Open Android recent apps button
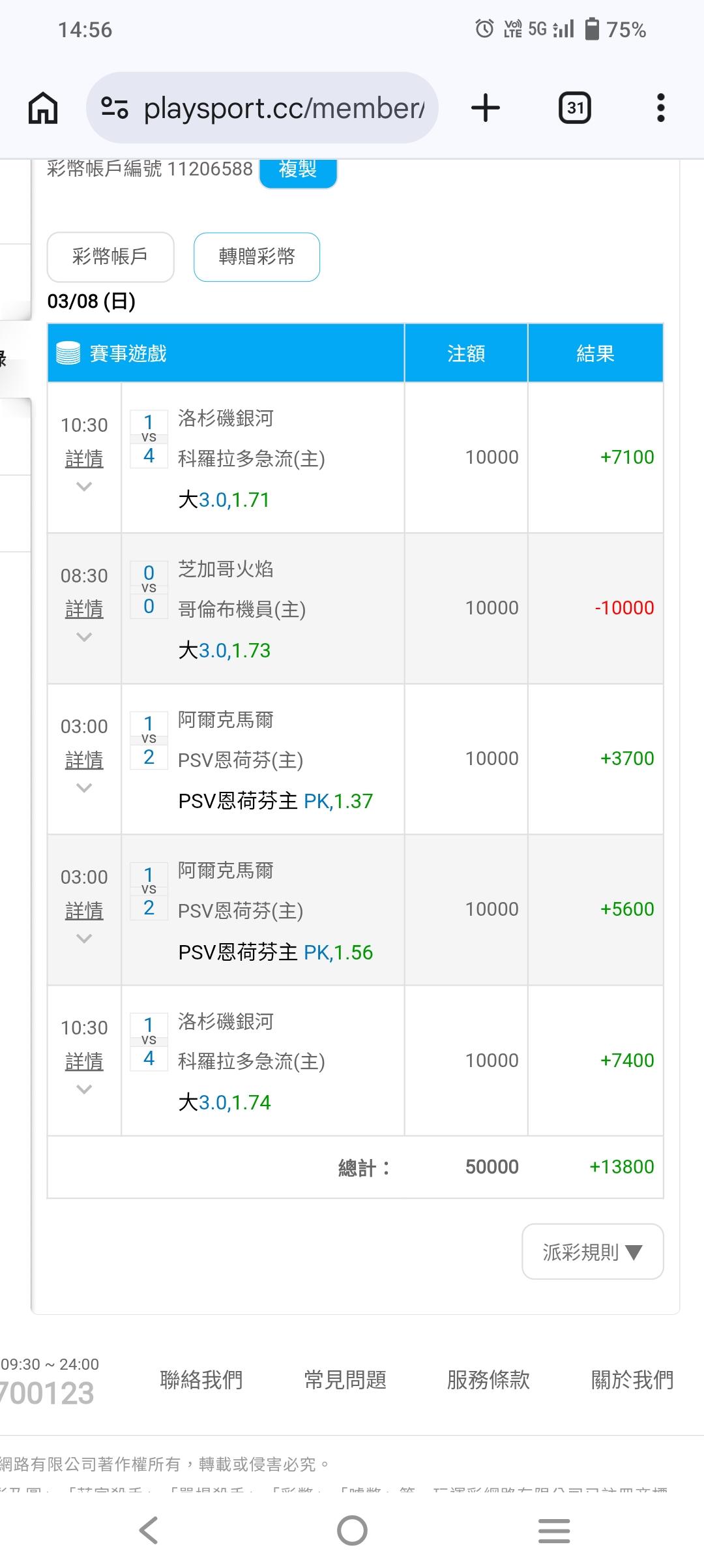The image size is (704, 1568). tap(554, 1530)
